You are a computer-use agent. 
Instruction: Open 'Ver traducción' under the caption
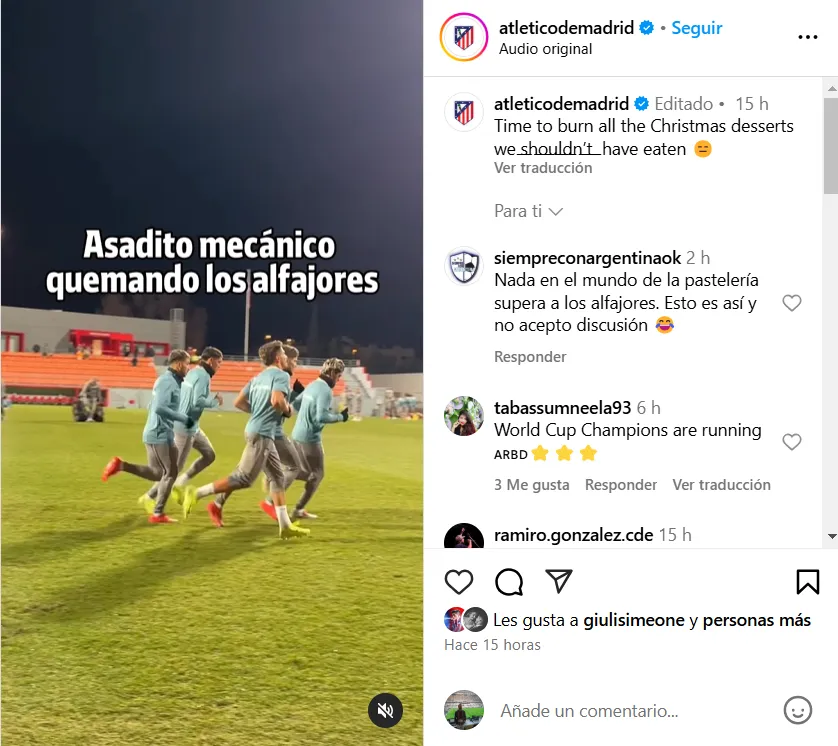[543, 168]
